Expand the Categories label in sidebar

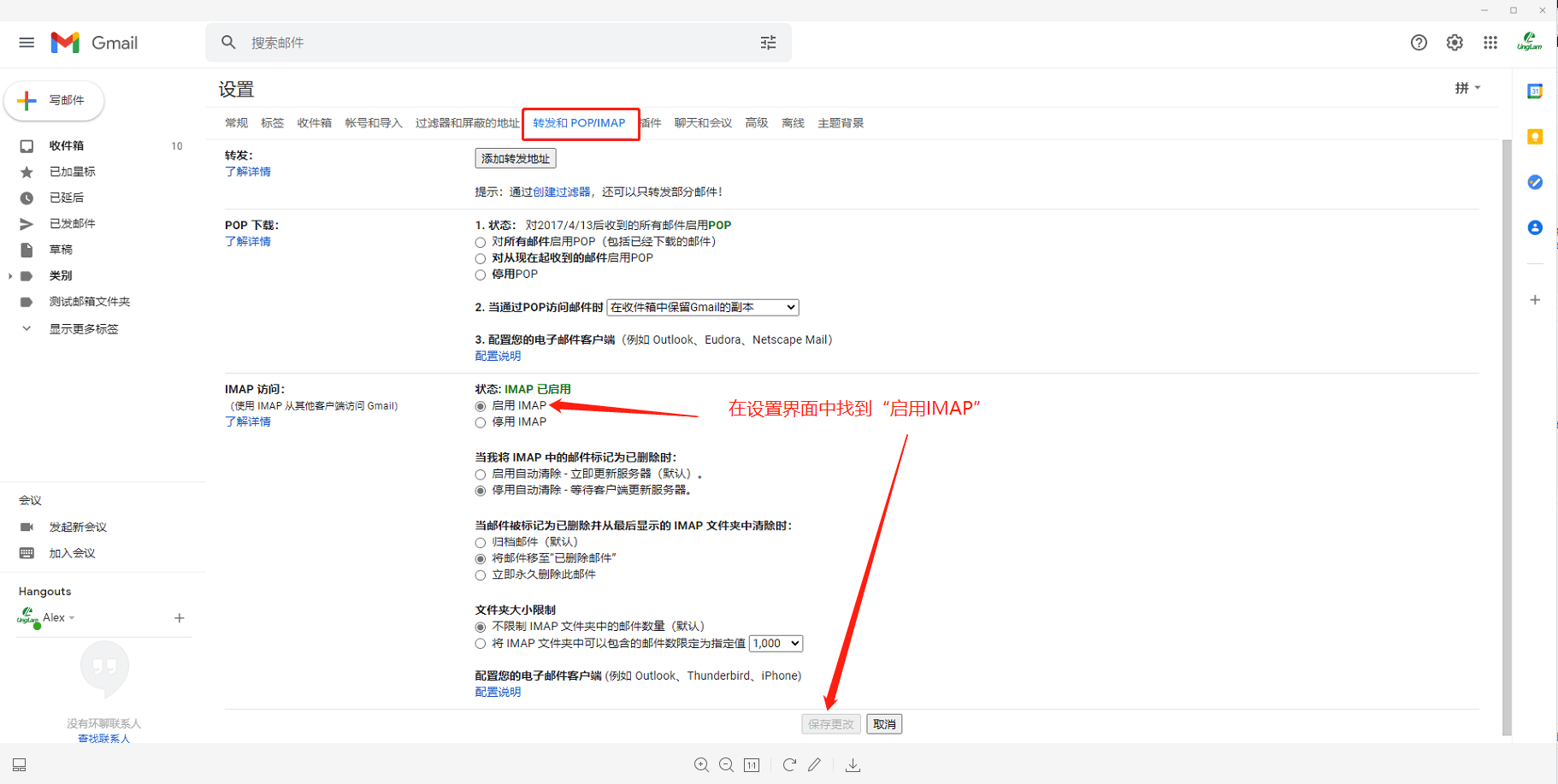coord(10,276)
